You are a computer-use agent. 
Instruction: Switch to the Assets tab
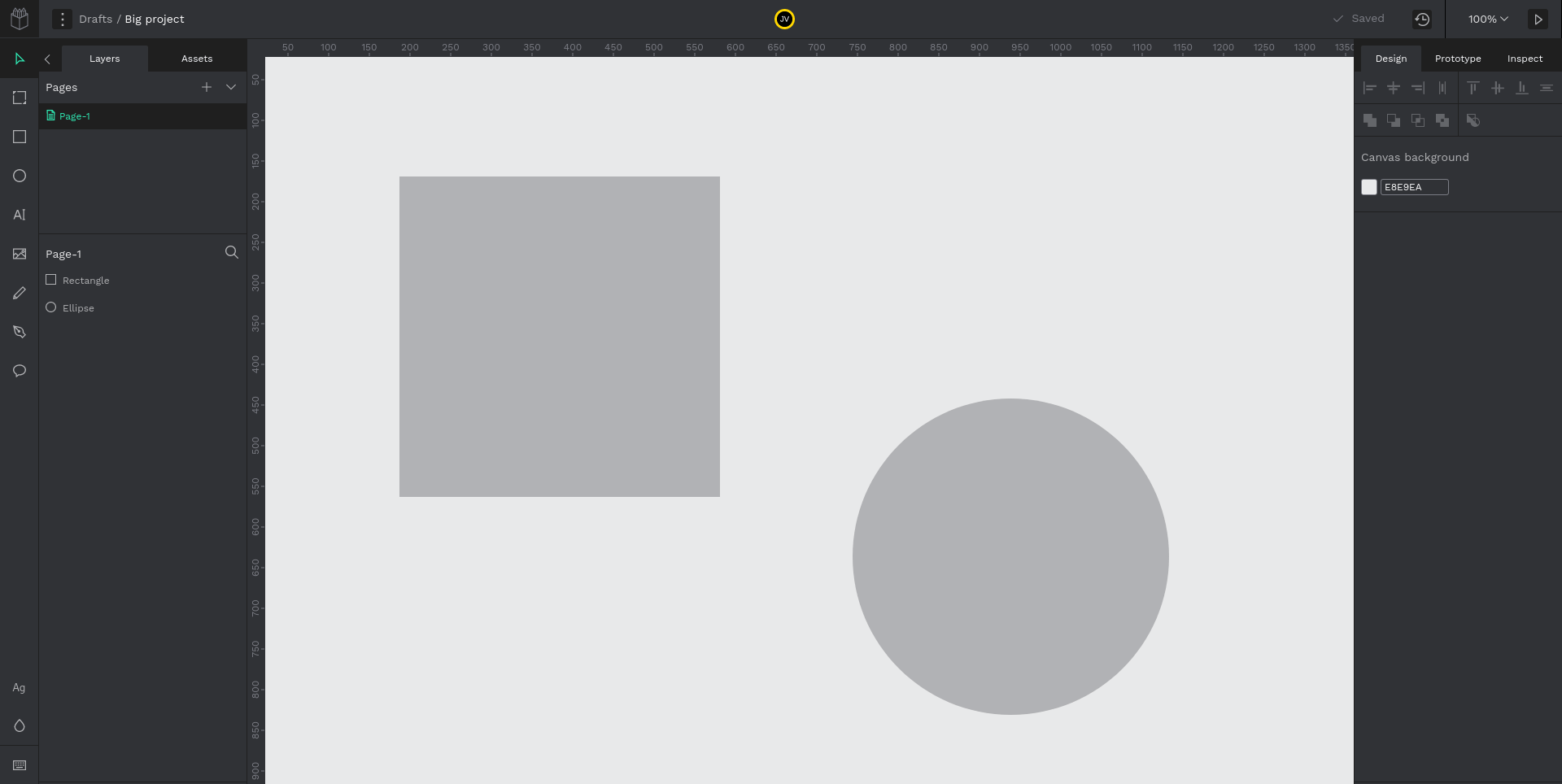(197, 59)
